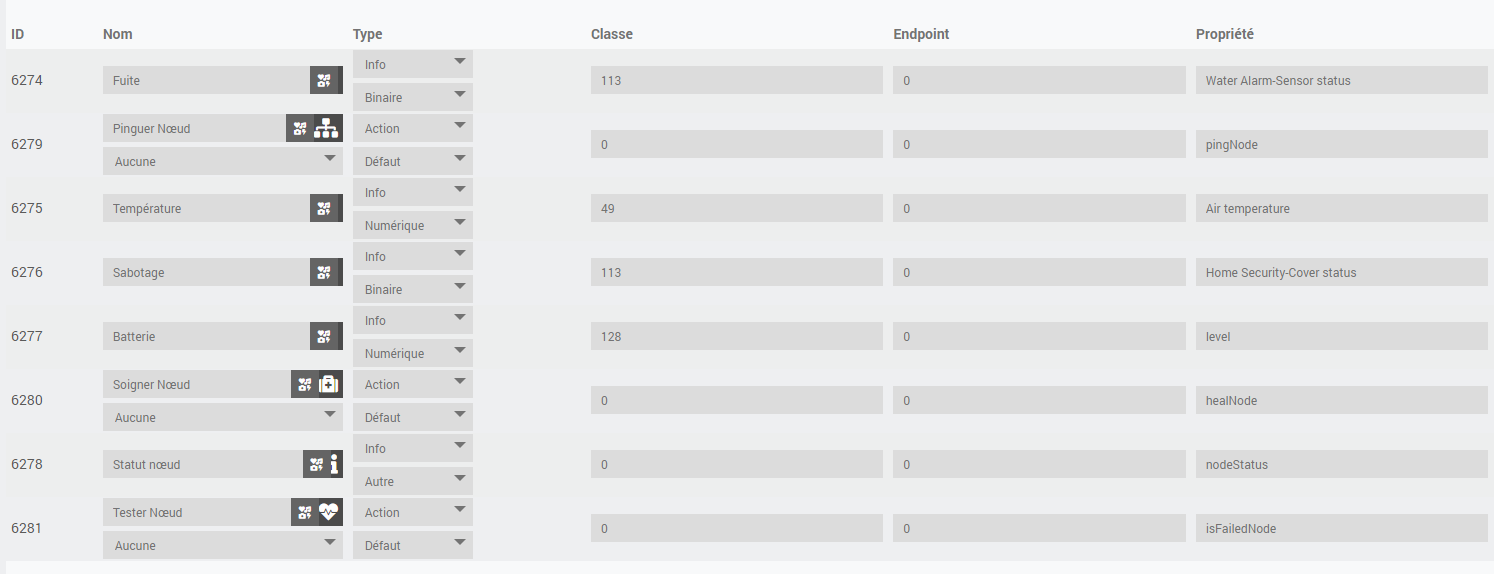Open icon chooser for Pinguer Nœud command

coord(300,128)
